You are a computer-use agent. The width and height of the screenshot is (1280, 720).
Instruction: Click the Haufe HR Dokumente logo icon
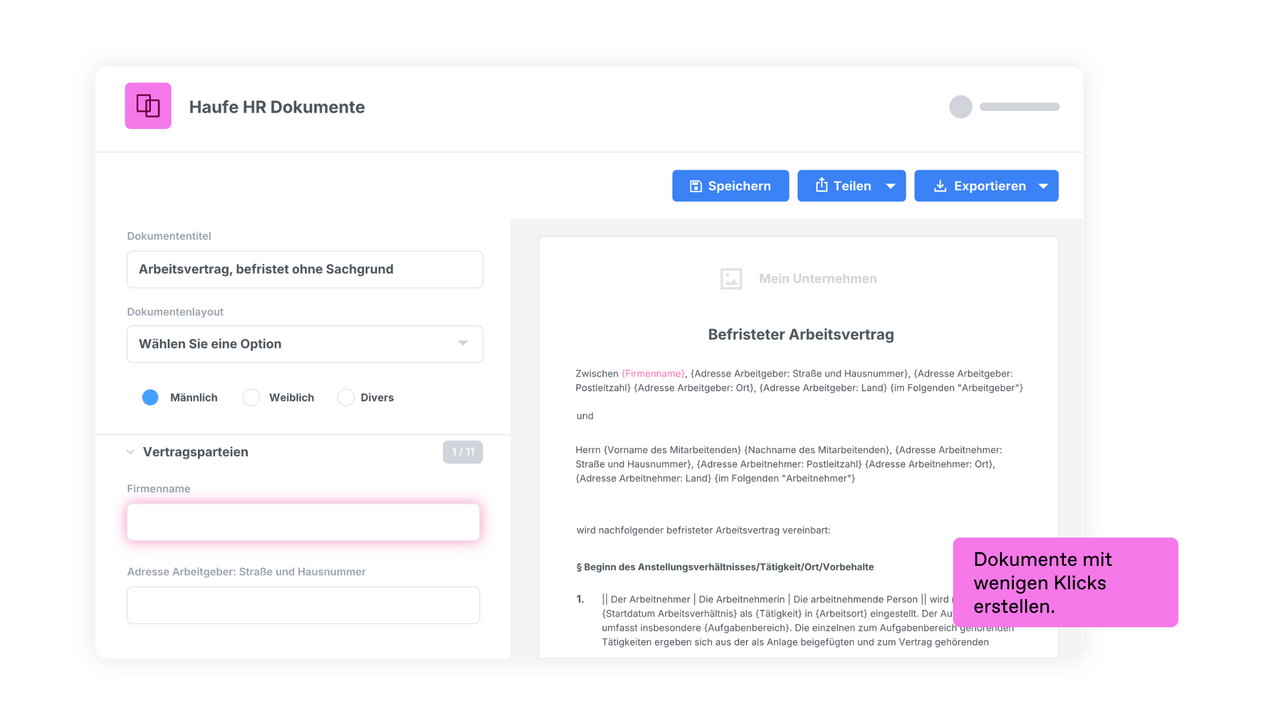(x=148, y=106)
